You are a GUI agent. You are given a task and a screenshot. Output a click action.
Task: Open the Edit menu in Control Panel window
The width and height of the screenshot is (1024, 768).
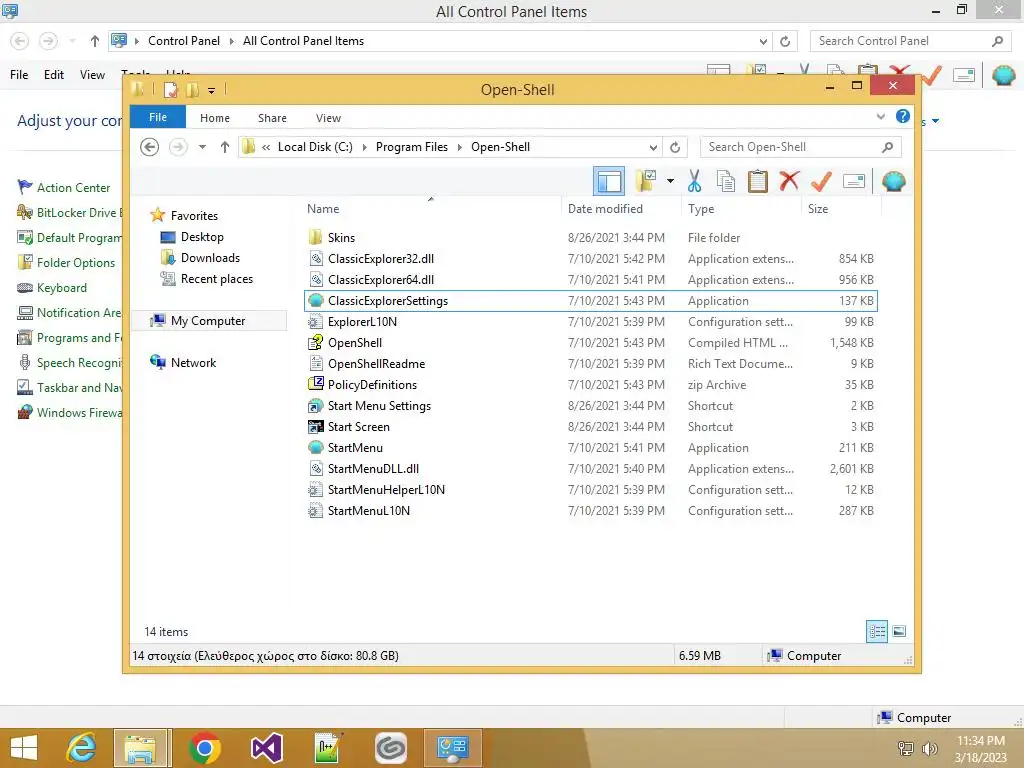point(54,74)
